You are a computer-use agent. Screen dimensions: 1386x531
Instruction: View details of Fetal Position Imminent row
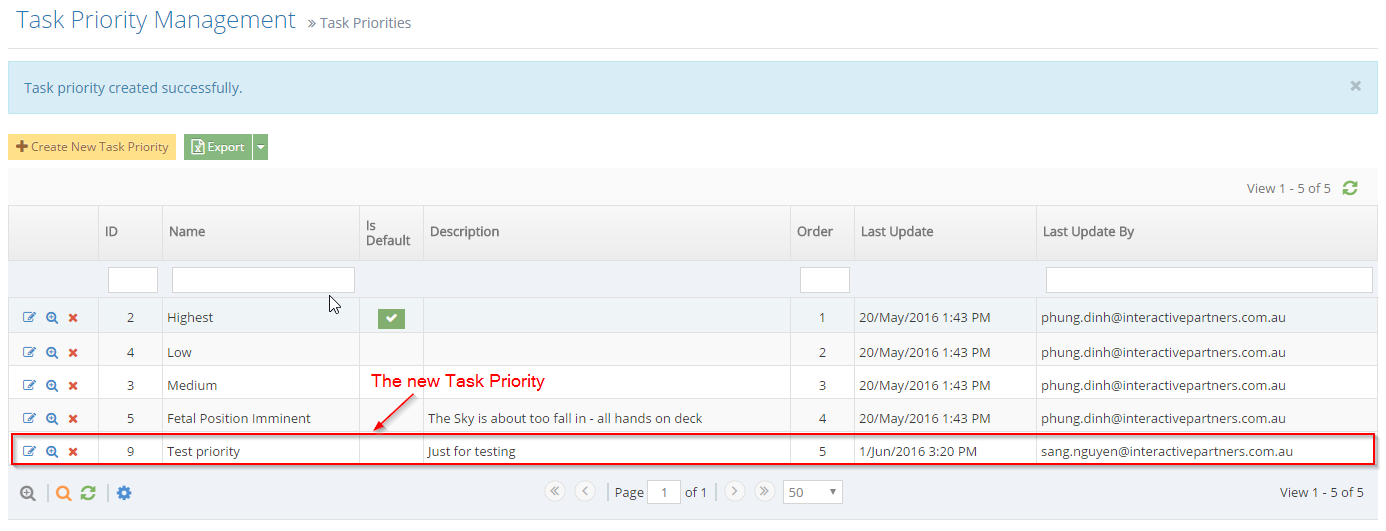tap(52, 418)
